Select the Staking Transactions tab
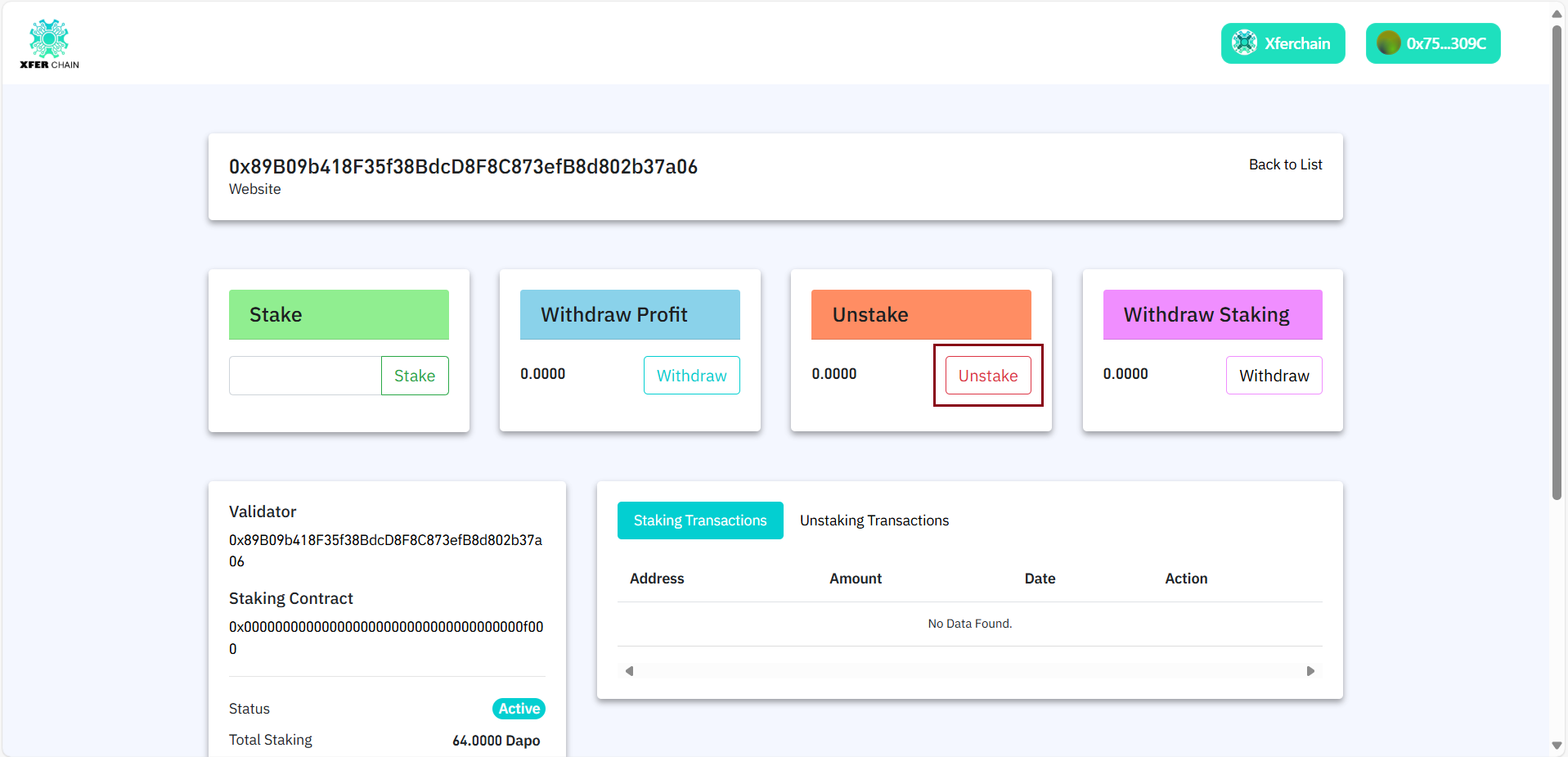Screen dimensions: 1568x757 [699, 520]
